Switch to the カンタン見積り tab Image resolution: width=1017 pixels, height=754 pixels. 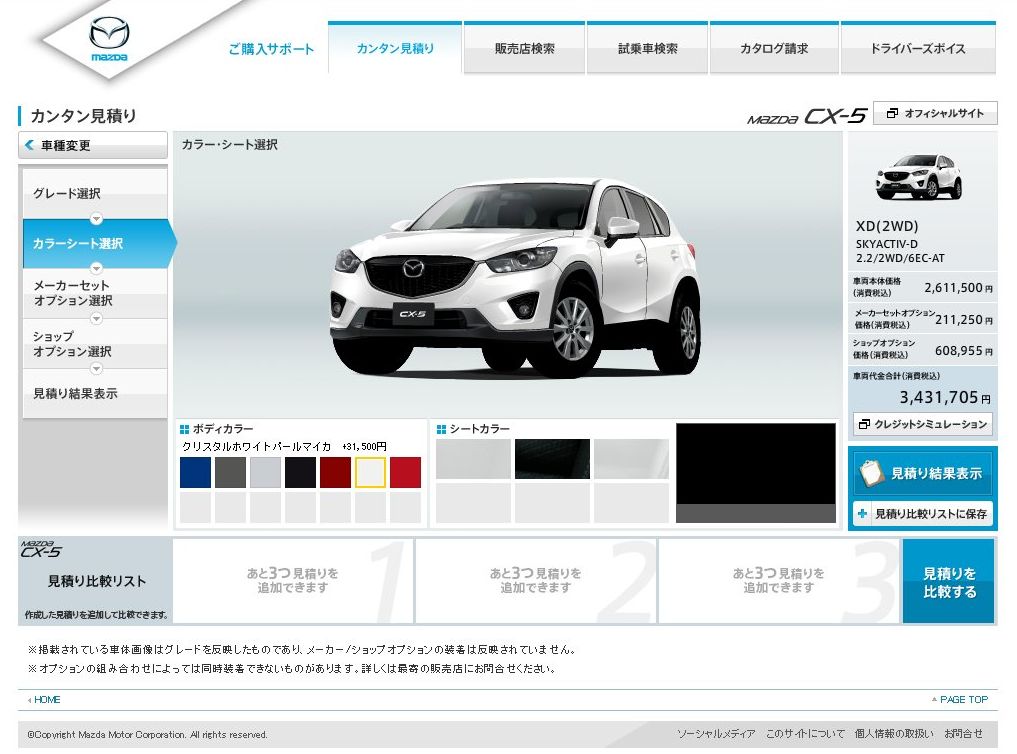point(395,48)
